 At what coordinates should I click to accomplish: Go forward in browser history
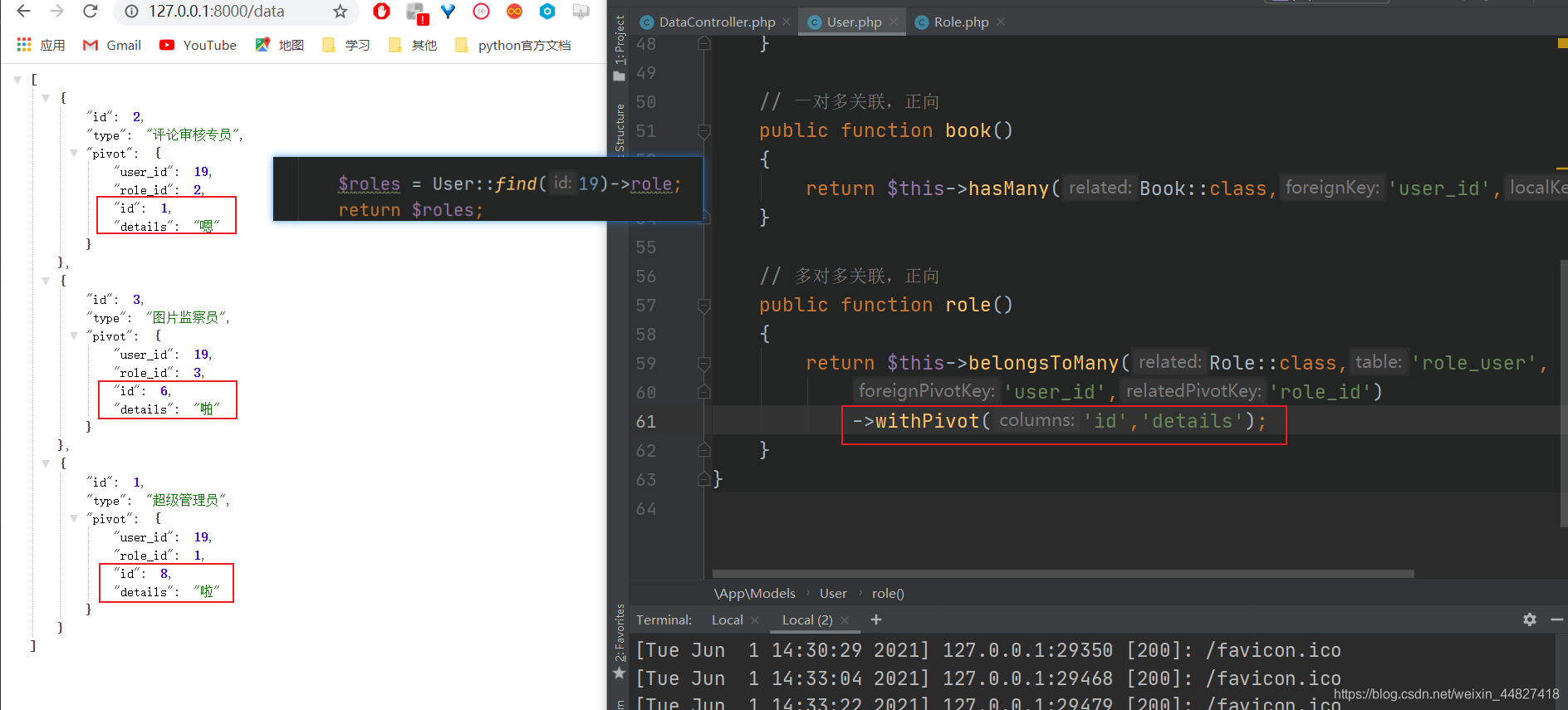[56, 12]
